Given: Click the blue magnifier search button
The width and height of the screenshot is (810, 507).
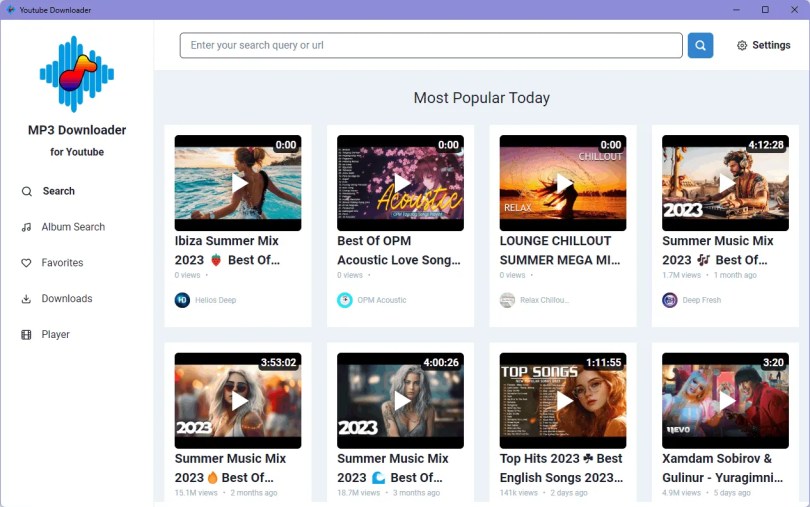Looking at the screenshot, I should [700, 45].
